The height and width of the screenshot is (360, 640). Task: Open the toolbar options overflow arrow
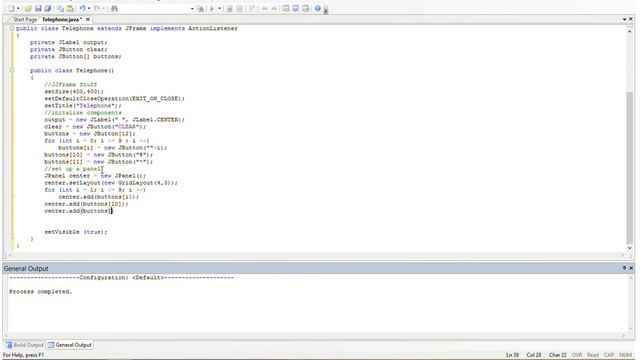click(326, 11)
